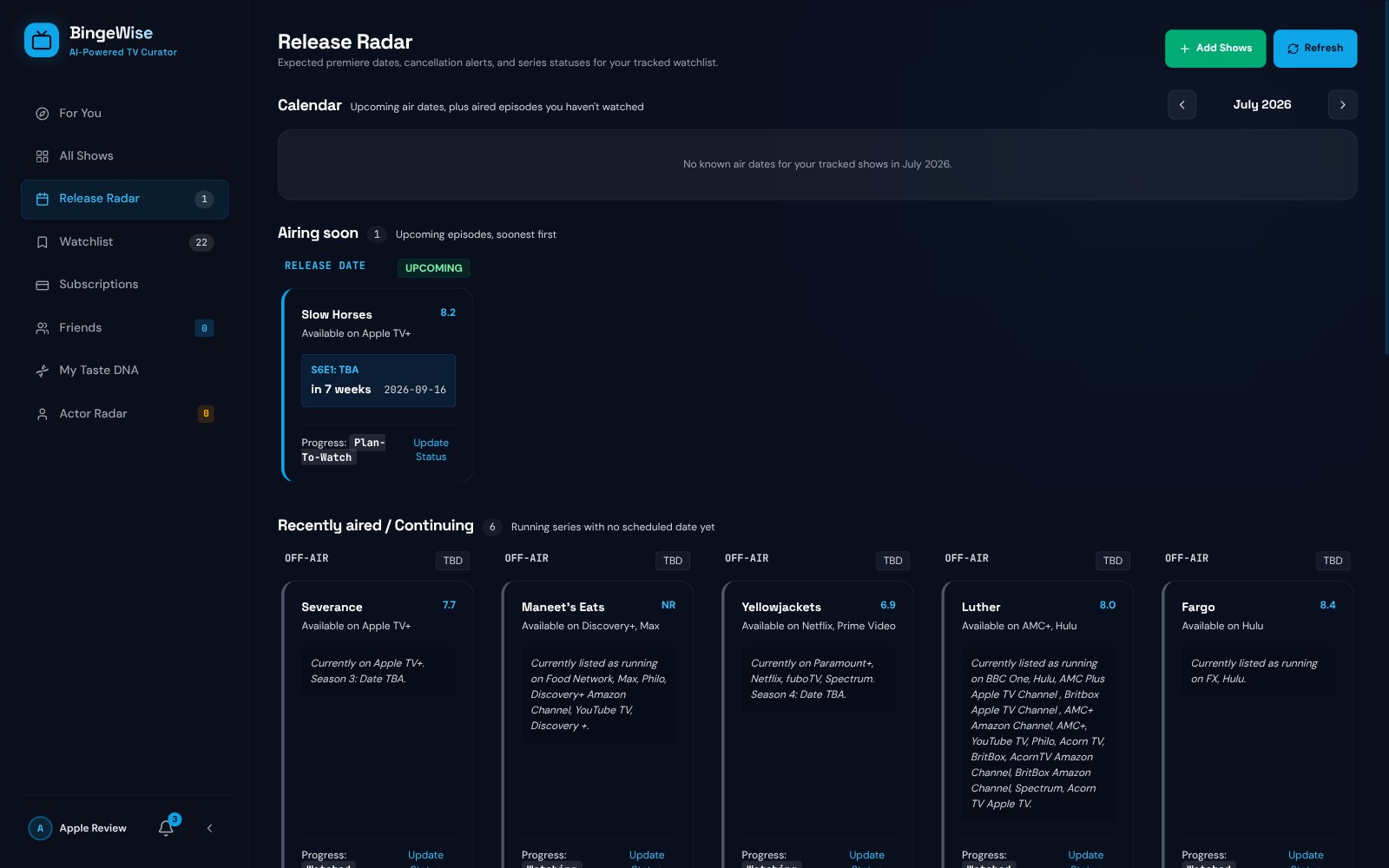Click the Friends people icon
This screenshot has width=1389, height=868.
[x=42, y=328]
